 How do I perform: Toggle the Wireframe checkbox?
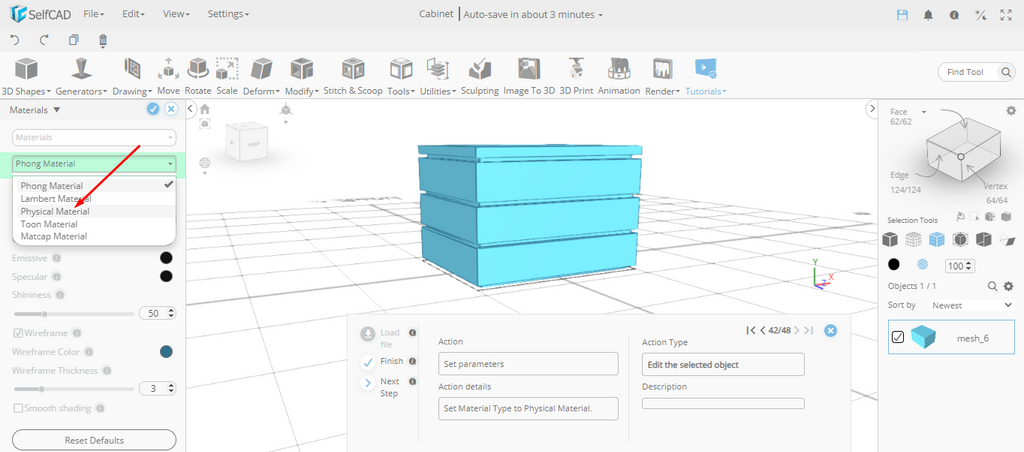(x=19, y=333)
